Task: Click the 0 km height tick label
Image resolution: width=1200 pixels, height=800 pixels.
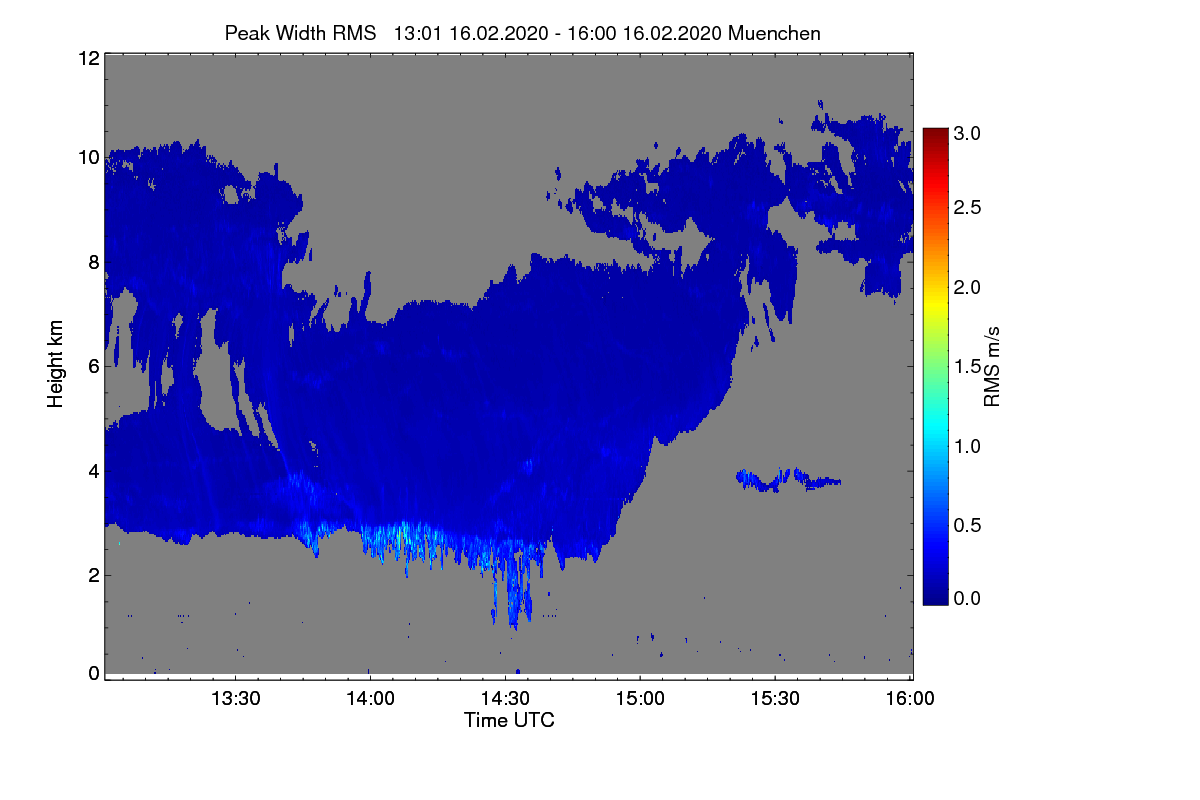Action: pyautogui.click(x=93, y=673)
